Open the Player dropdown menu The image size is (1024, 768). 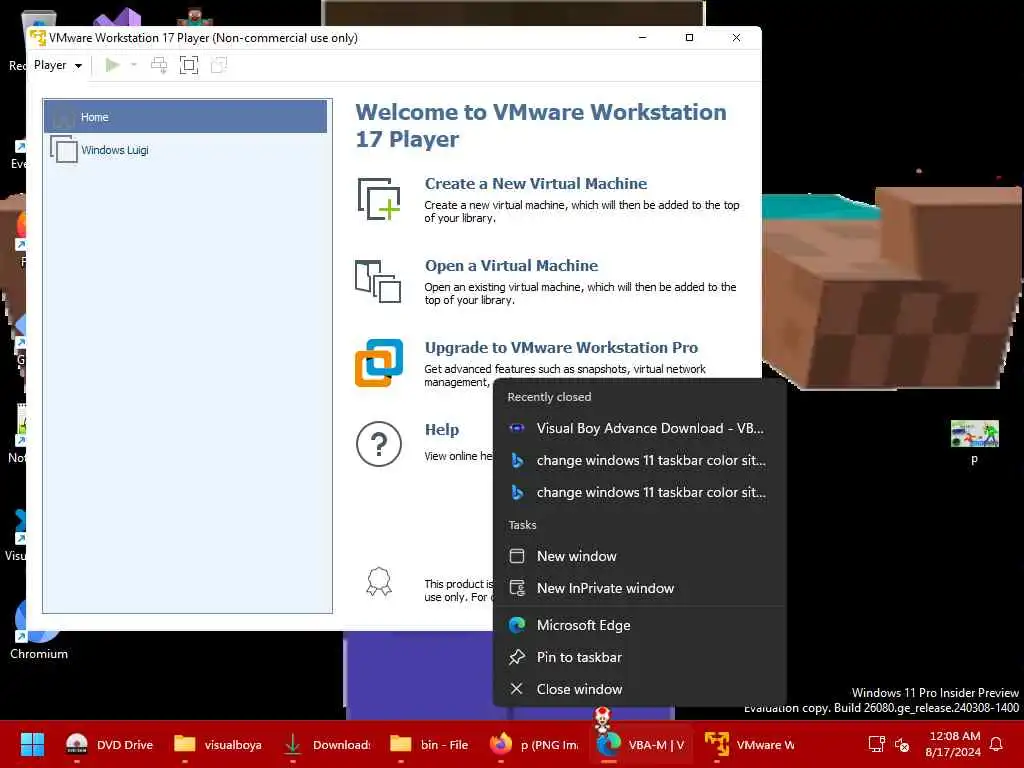point(57,65)
